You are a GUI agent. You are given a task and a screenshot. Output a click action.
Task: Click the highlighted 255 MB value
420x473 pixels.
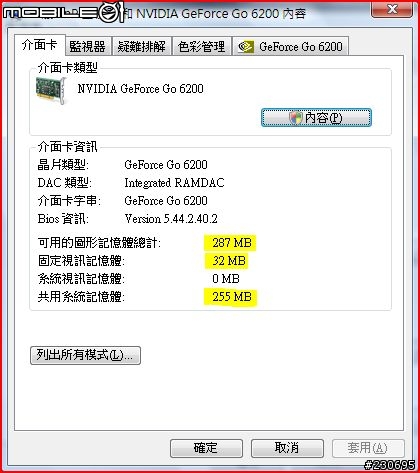230,297
